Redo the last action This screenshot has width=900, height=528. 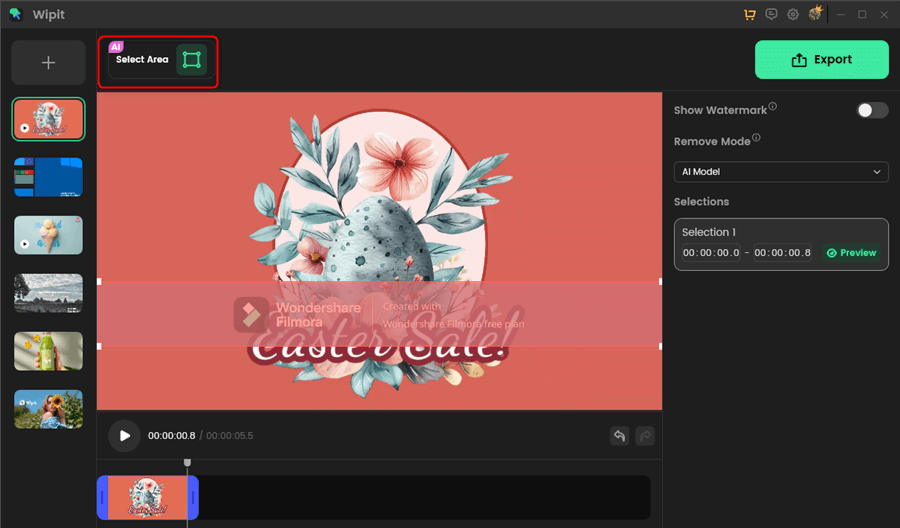point(645,436)
